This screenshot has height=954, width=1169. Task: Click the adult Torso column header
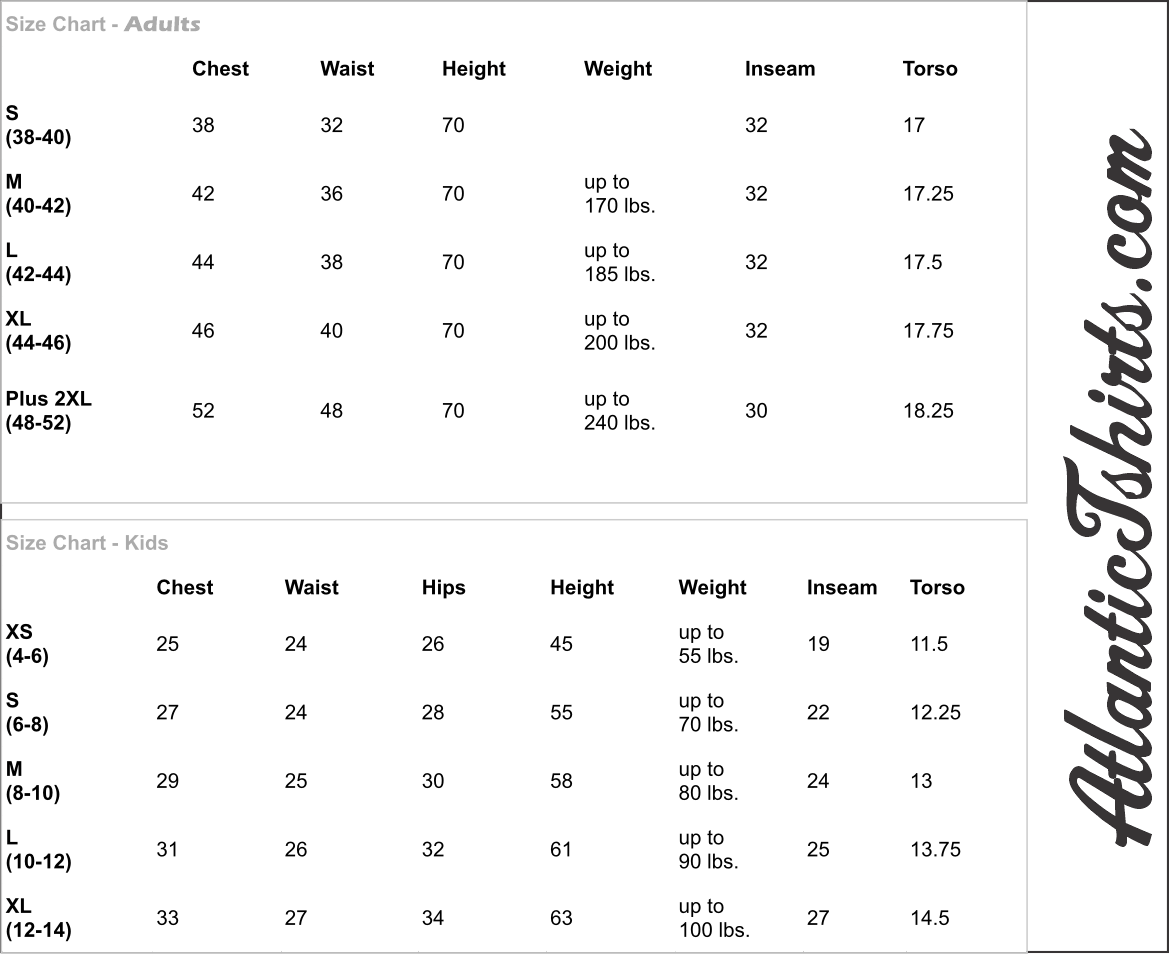click(x=930, y=69)
